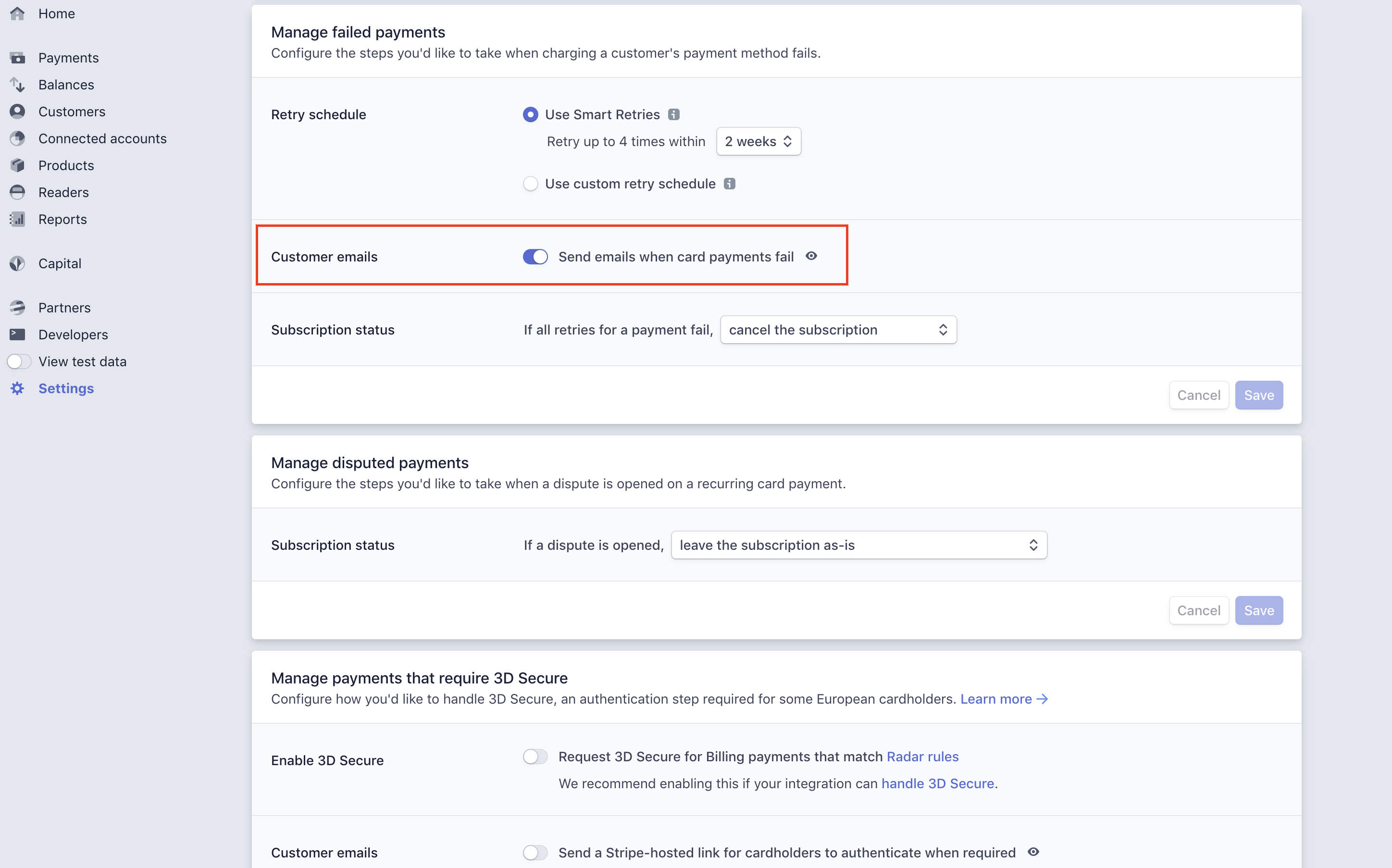Click the Payments wallet icon
The width and height of the screenshot is (1392, 868).
pyautogui.click(x=17, y=57)
